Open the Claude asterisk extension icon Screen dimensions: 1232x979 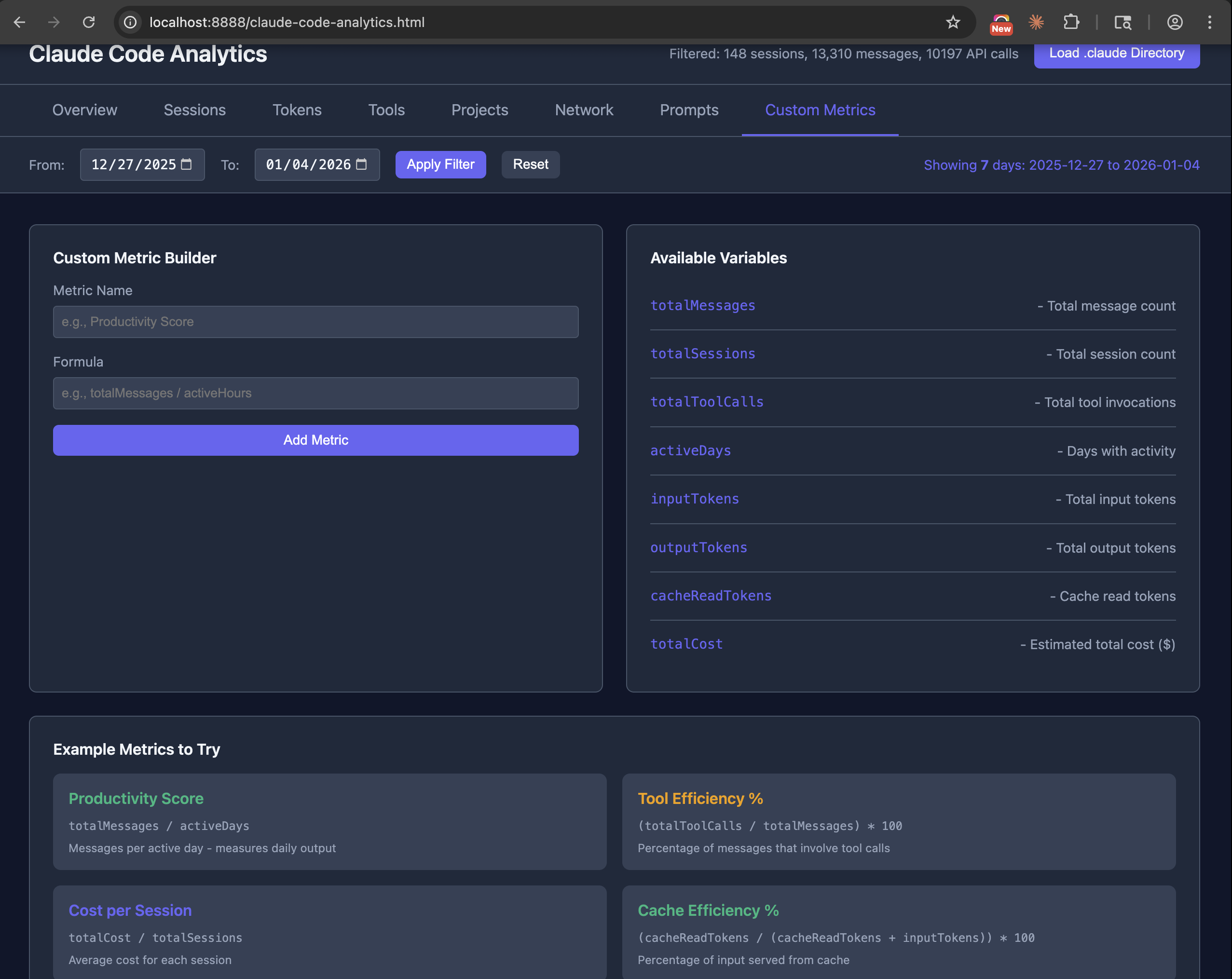(x=1036, y=22)
